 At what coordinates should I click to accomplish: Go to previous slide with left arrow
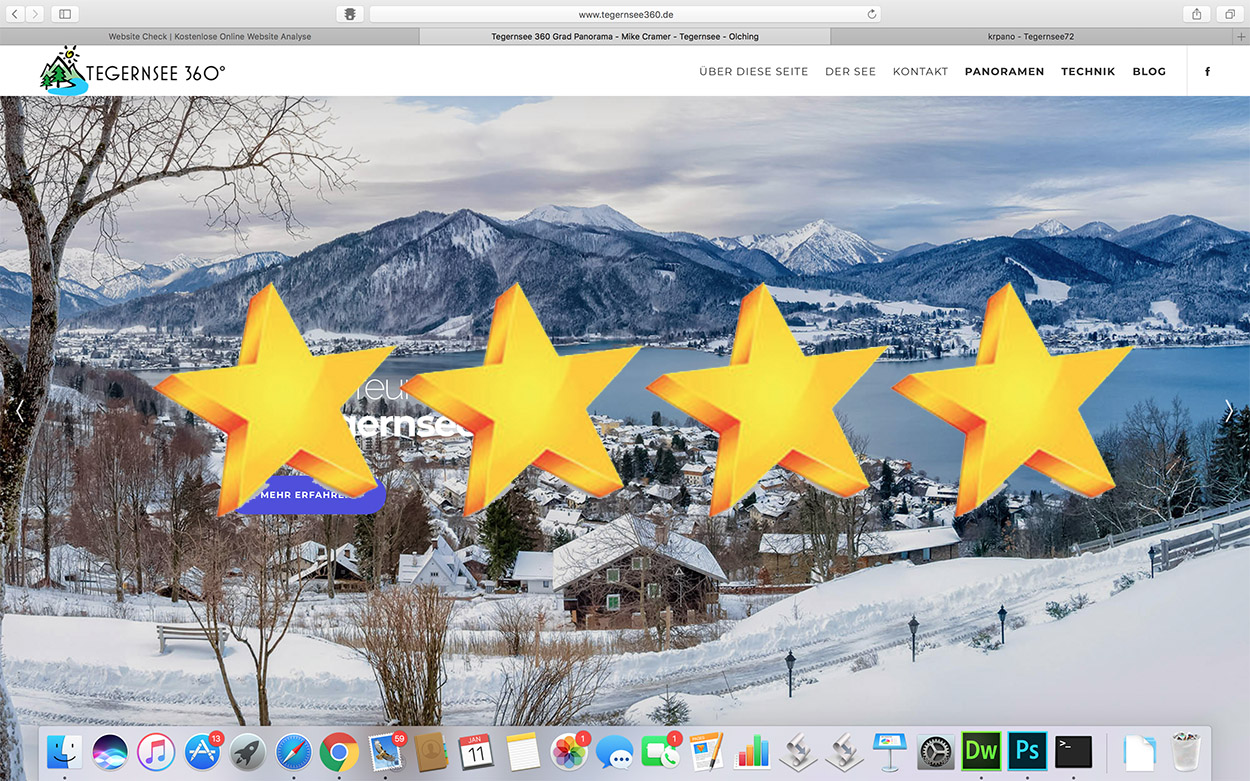point(19,411)
